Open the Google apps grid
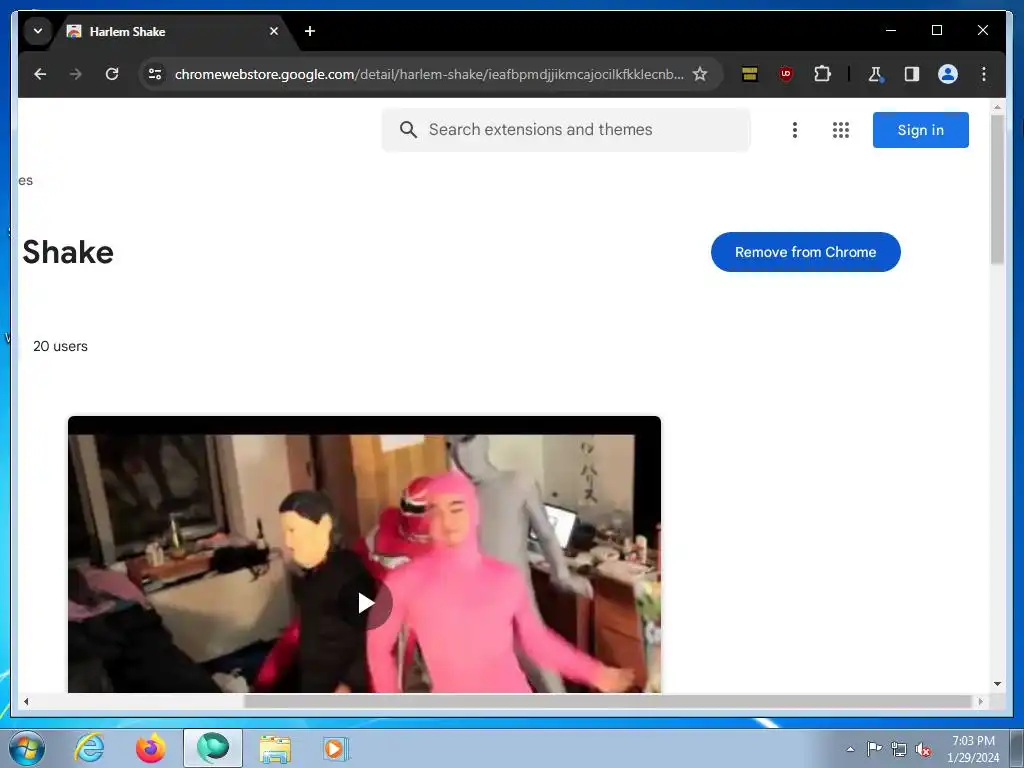Viewport: 1024px width, 768px height. (x=840, y=130)
